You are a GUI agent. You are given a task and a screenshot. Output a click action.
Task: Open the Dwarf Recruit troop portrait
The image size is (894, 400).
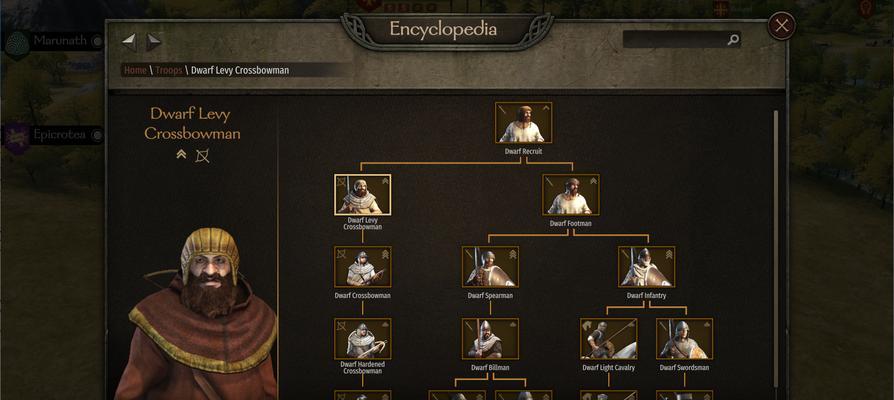point(523,123)
